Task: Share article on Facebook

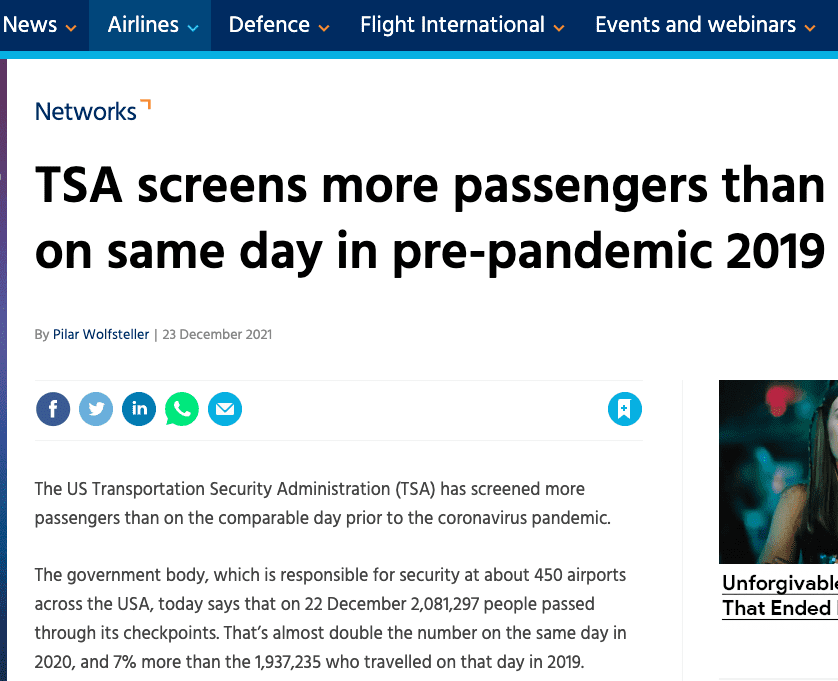Action: click(53, 409)
